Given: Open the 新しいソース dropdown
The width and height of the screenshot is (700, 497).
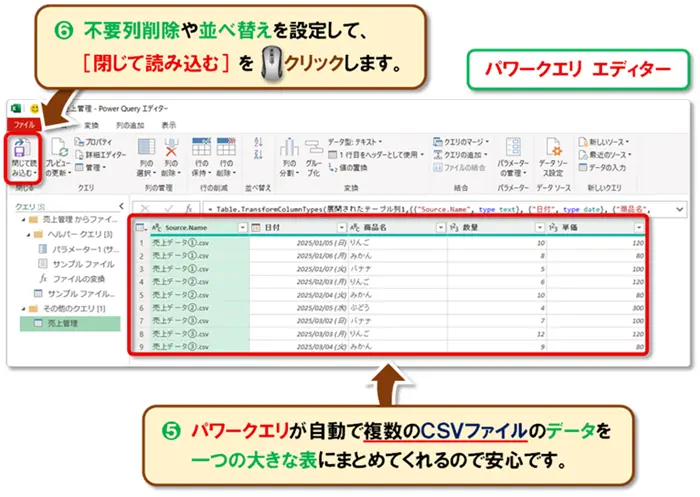Looking at the screenshot, I should pyautogui.click(x=604, y=142).
